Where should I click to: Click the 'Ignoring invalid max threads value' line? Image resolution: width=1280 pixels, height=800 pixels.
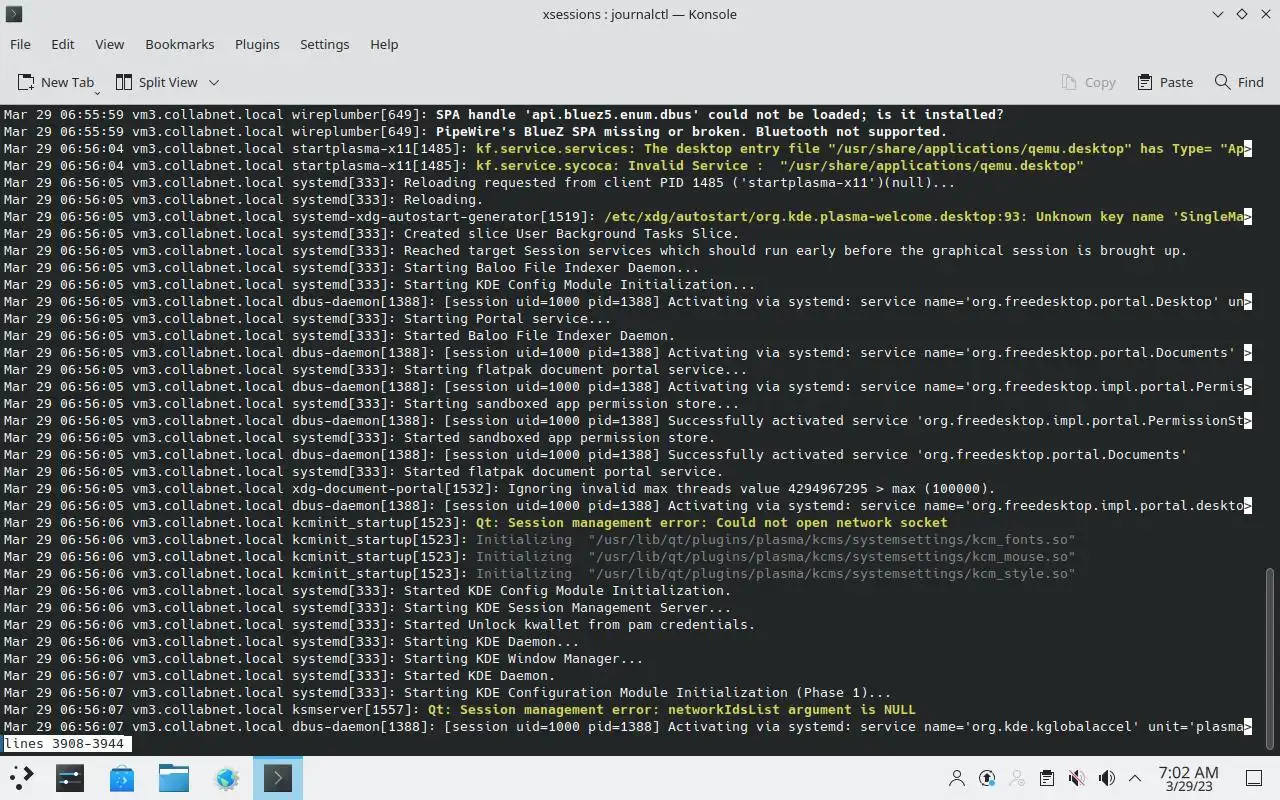499,488
